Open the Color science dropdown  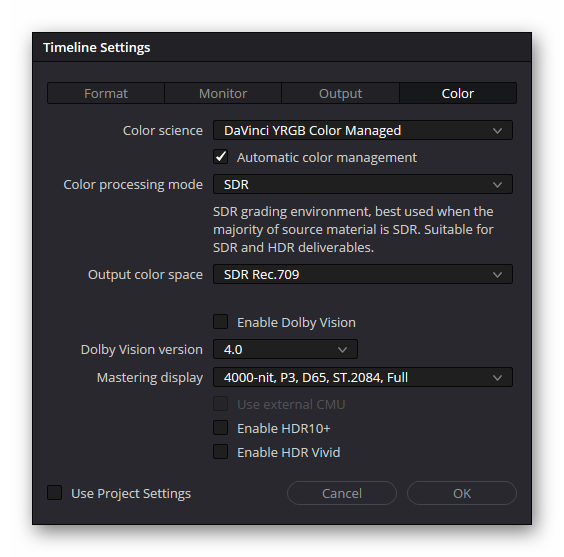pos(363,131)
